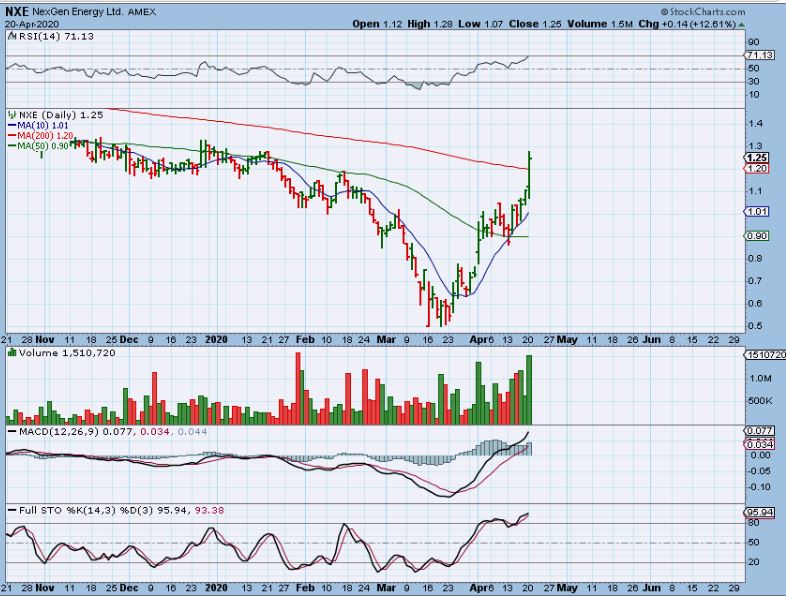This screenshot has width=786, height=598.
Task: Click the Volume 1.5M header value
Action: click(x=600, y=24)
